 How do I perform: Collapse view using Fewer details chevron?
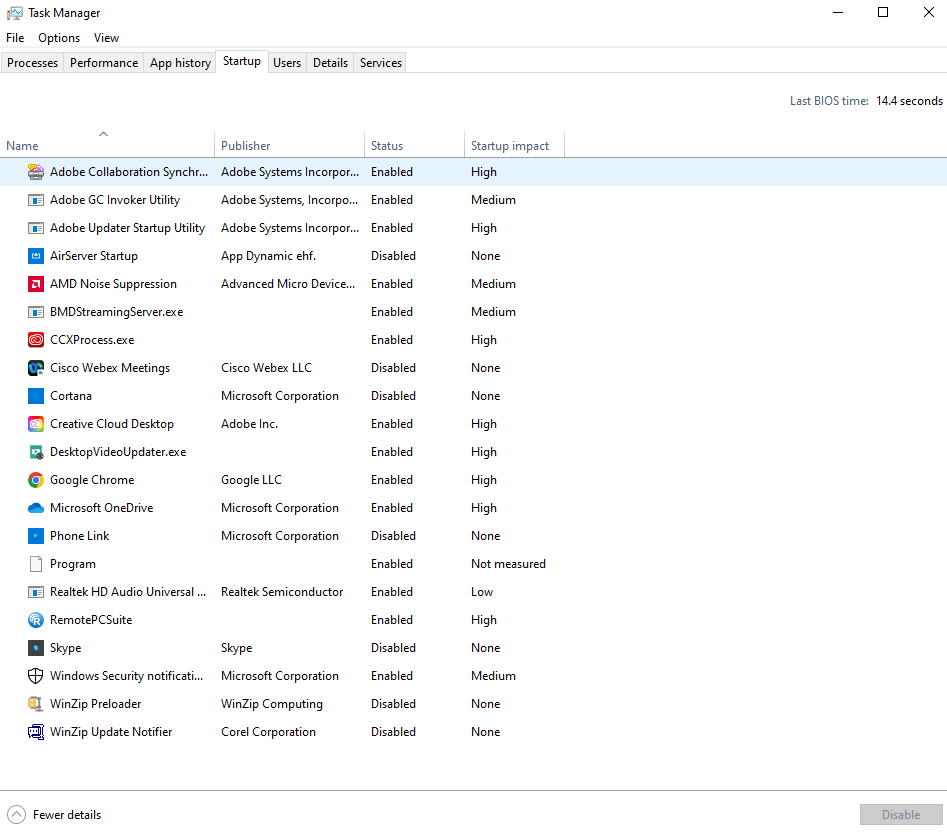(15, 814)
